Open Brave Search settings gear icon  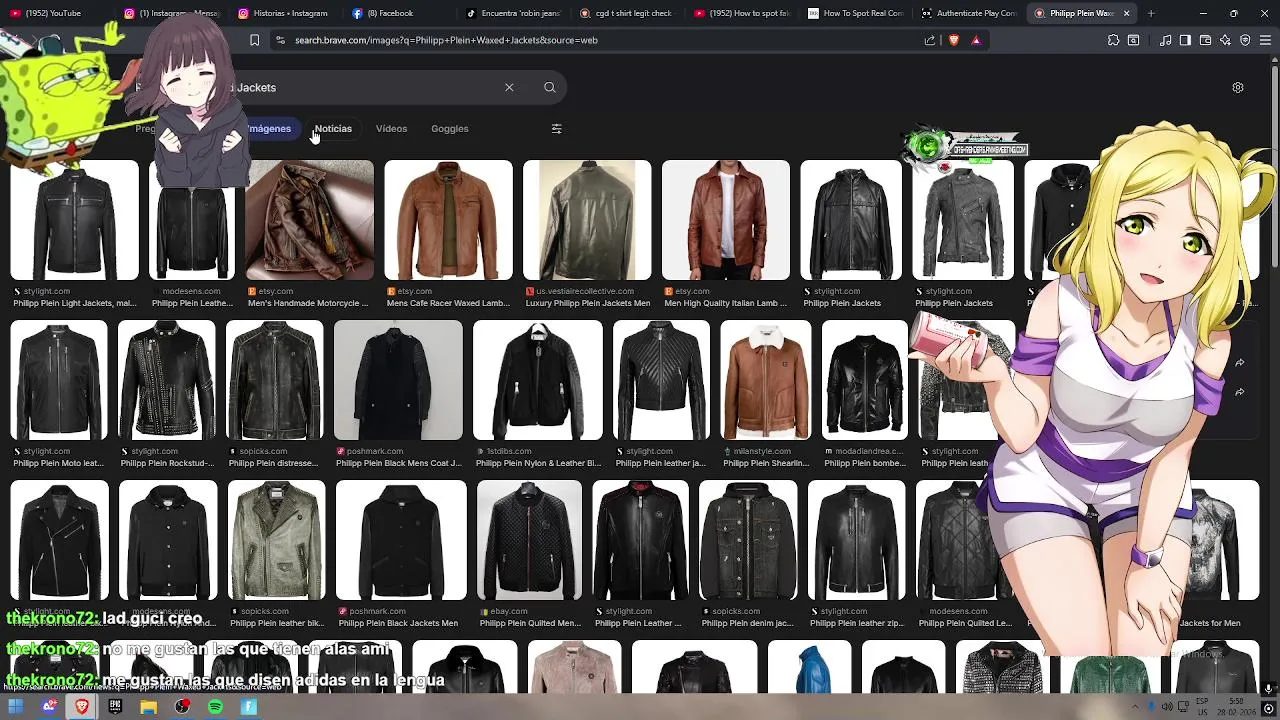(1238, 87)
